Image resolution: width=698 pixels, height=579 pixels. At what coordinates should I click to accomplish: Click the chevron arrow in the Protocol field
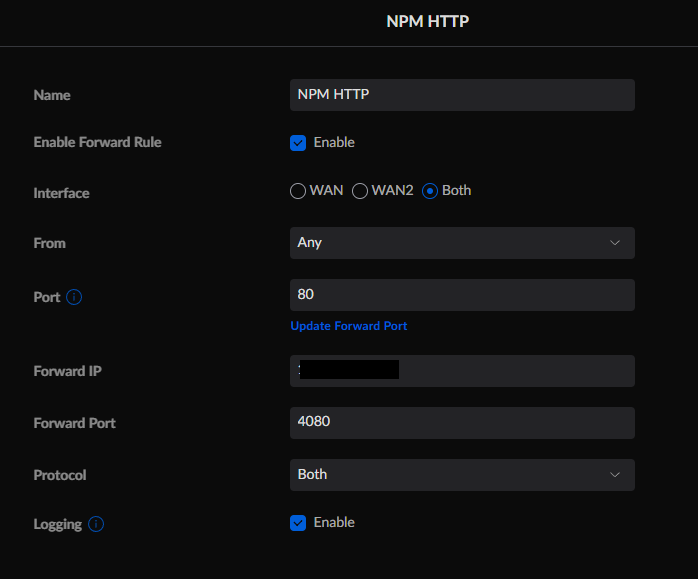[614, 475]
